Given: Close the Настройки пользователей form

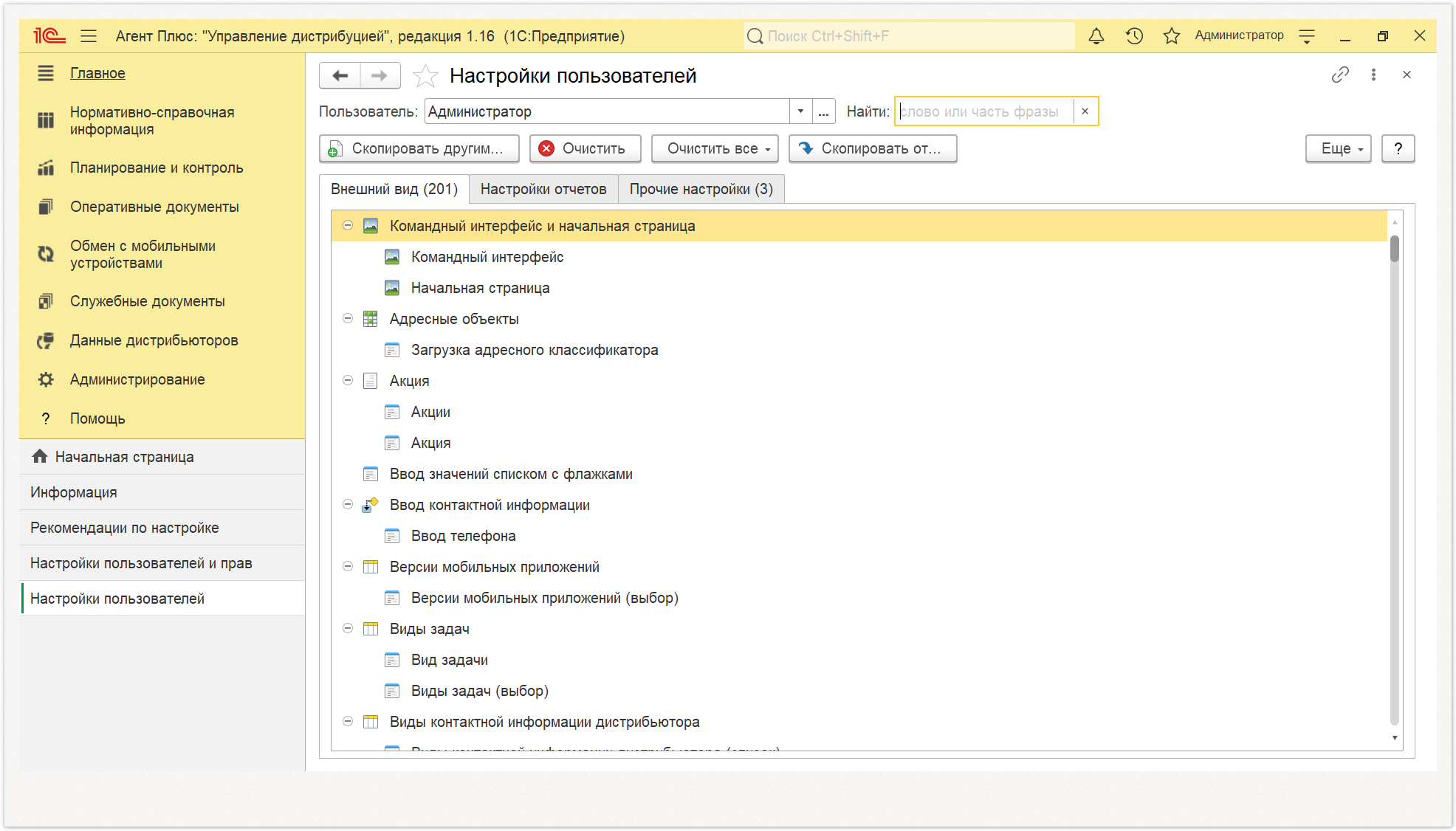Looking at the screenshot, I should pos(1407,75).
